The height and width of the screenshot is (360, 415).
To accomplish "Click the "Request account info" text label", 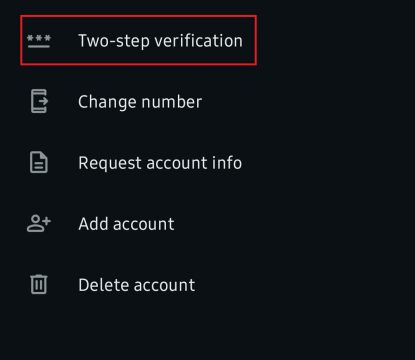I will click(x=160, y=163).
